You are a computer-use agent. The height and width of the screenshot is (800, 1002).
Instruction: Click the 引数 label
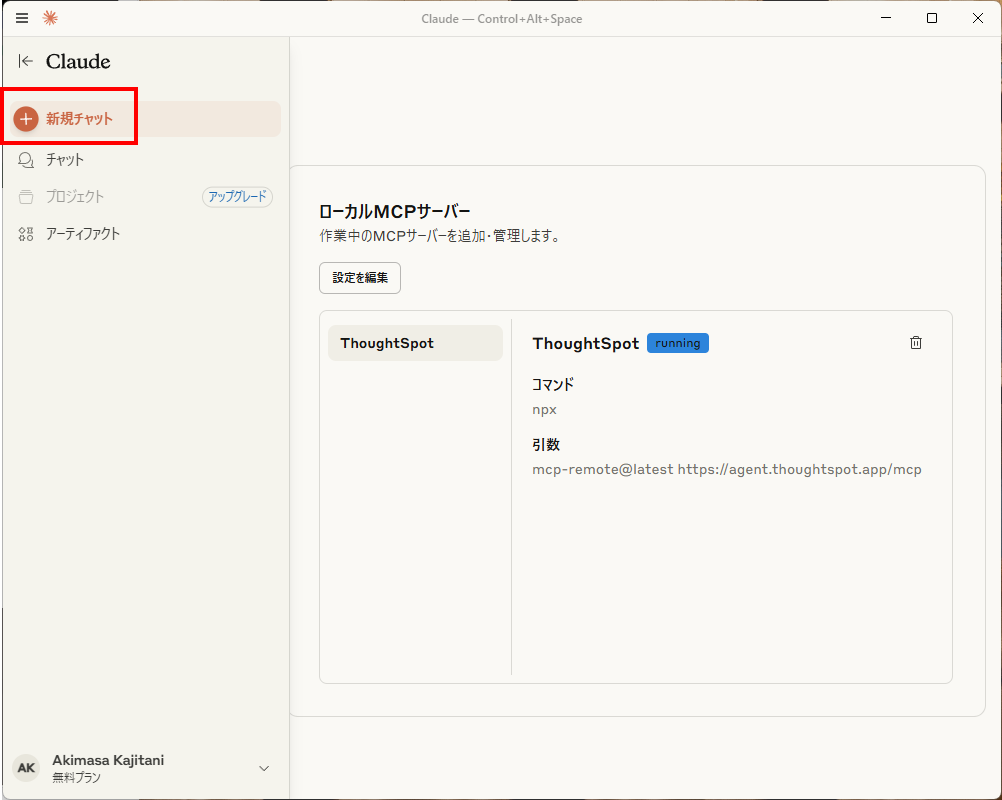point(546,445)
